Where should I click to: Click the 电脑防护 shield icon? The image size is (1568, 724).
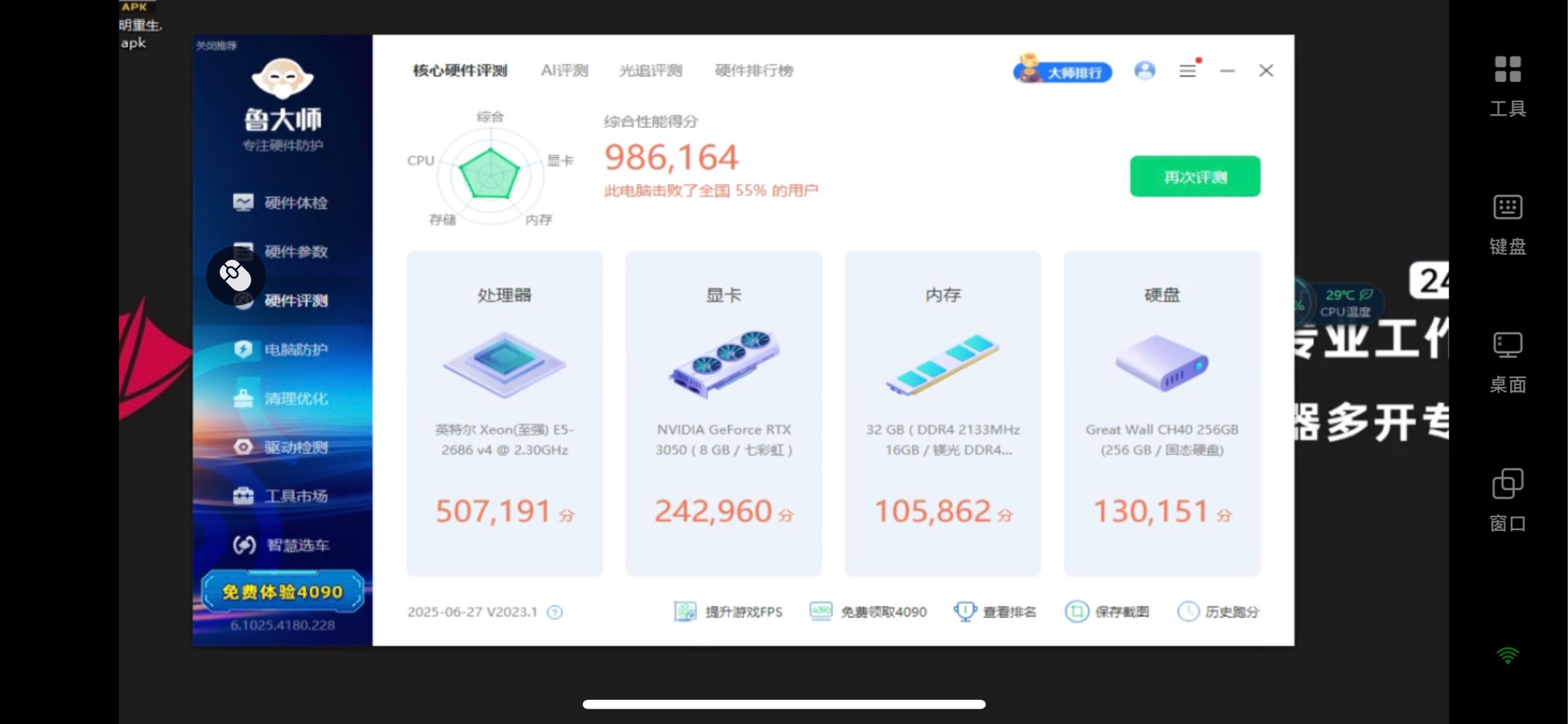[243, 349]
